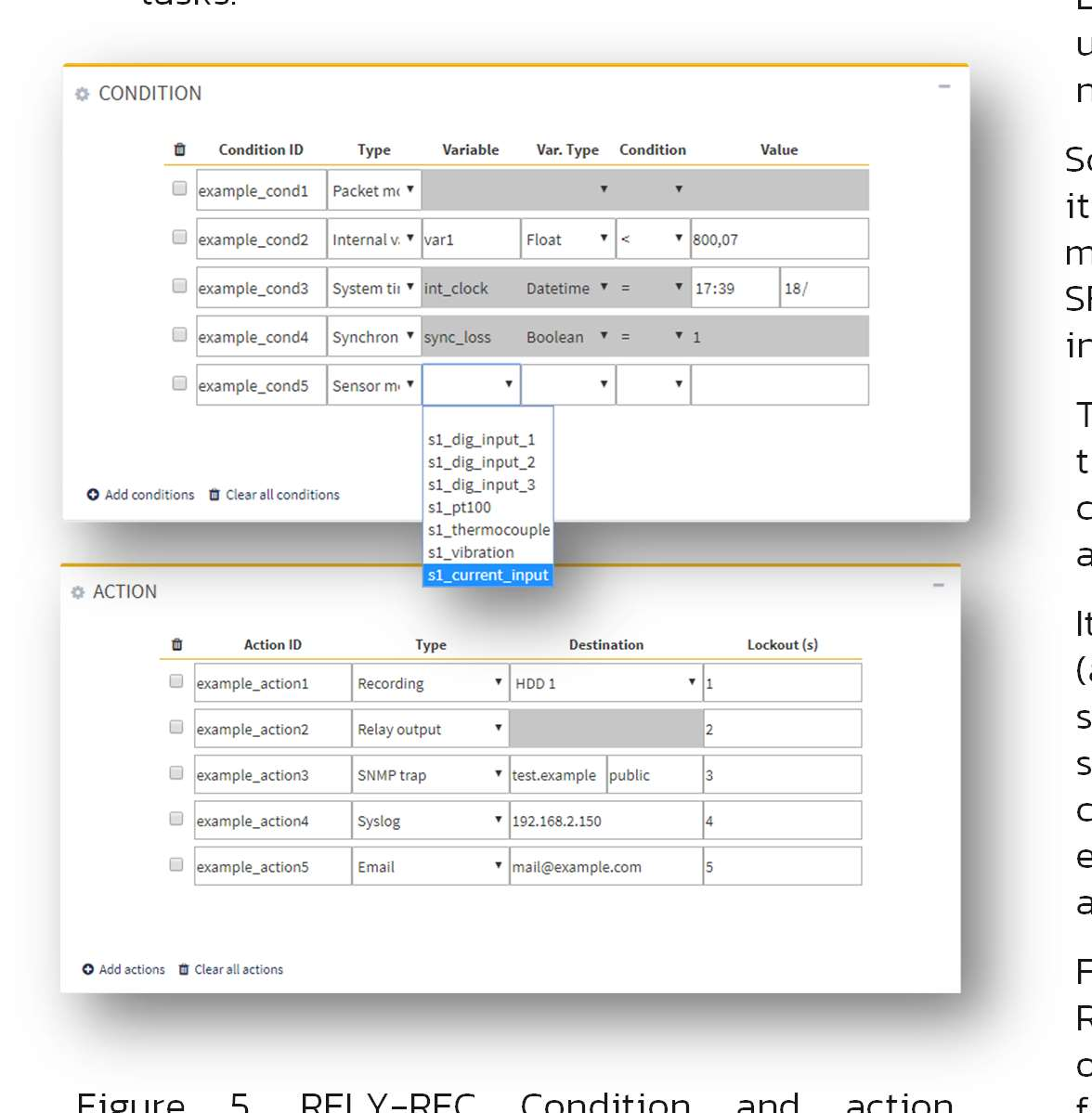Click the Lockout field of example_action5

point(783,866)
